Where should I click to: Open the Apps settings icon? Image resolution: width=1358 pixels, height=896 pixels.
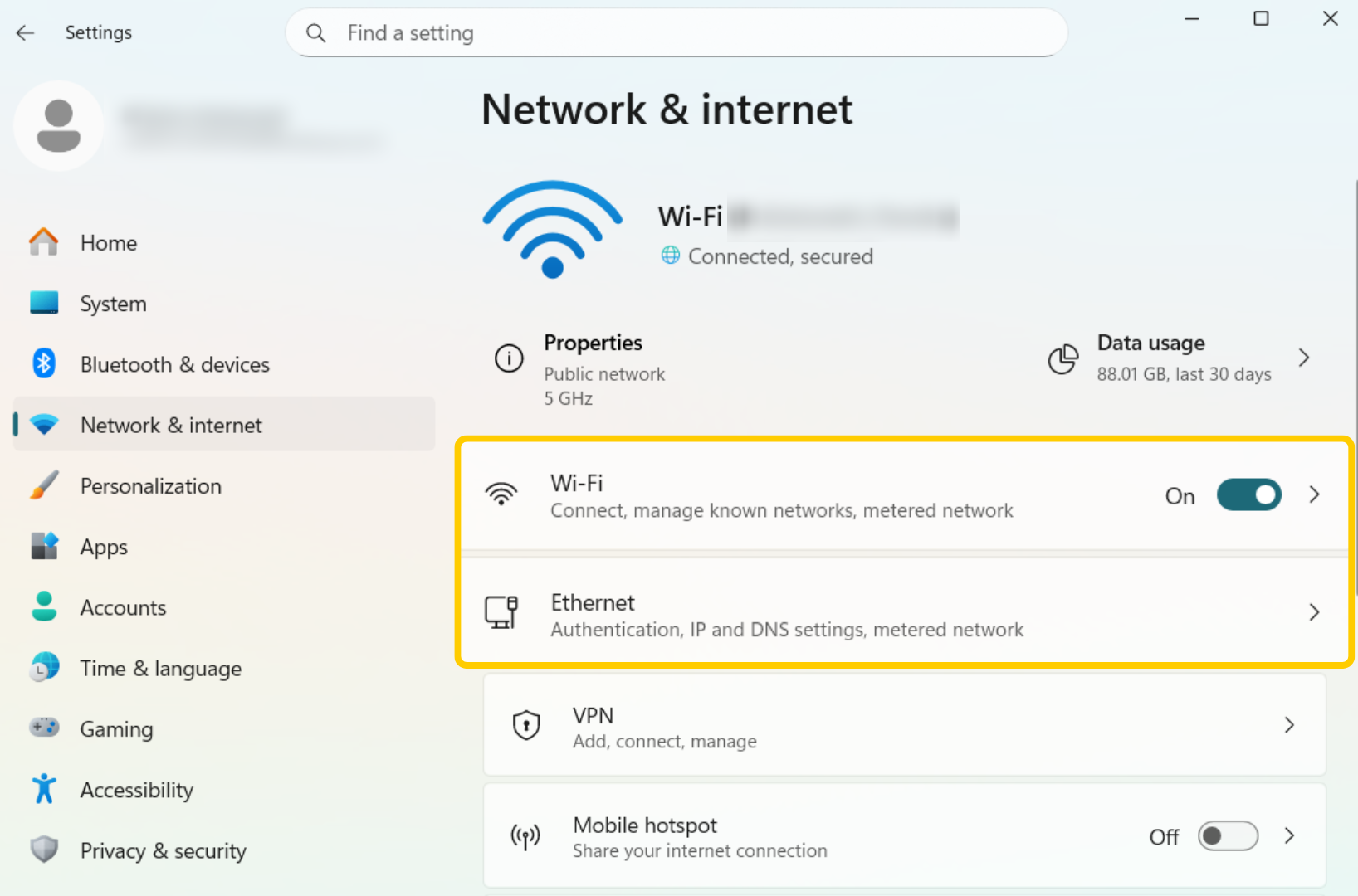coord(43,546)
